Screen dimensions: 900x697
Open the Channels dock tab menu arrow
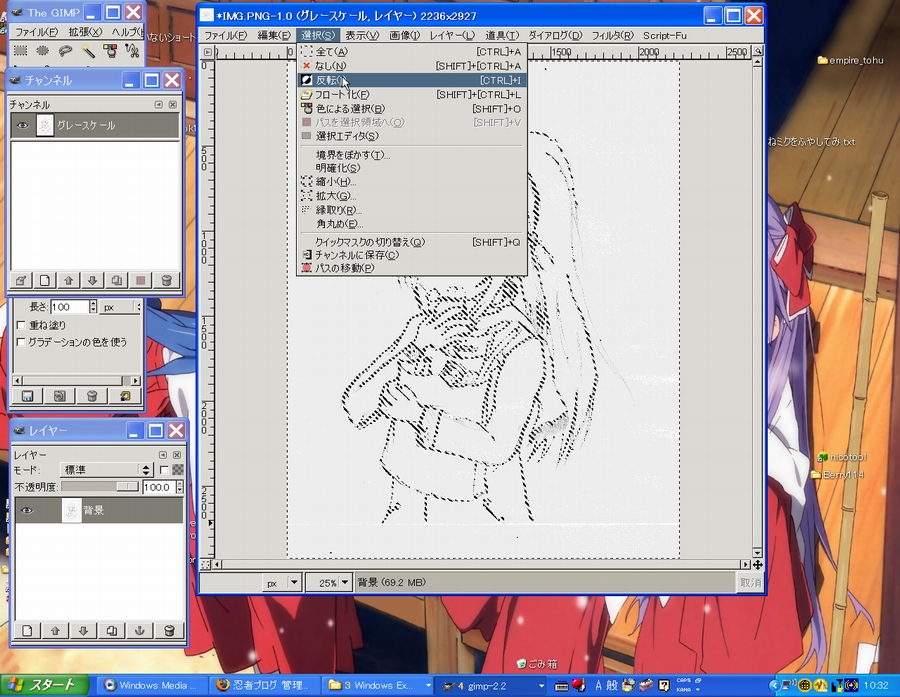(158, 104)
